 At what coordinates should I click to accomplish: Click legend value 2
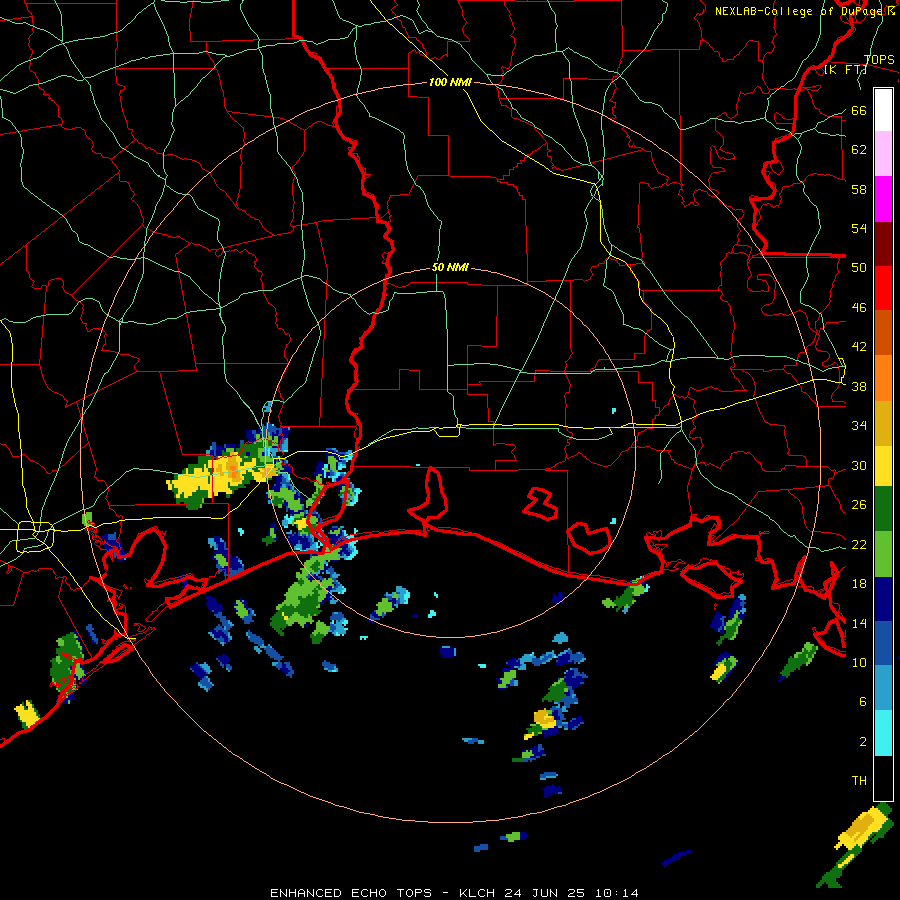point(863,742)
